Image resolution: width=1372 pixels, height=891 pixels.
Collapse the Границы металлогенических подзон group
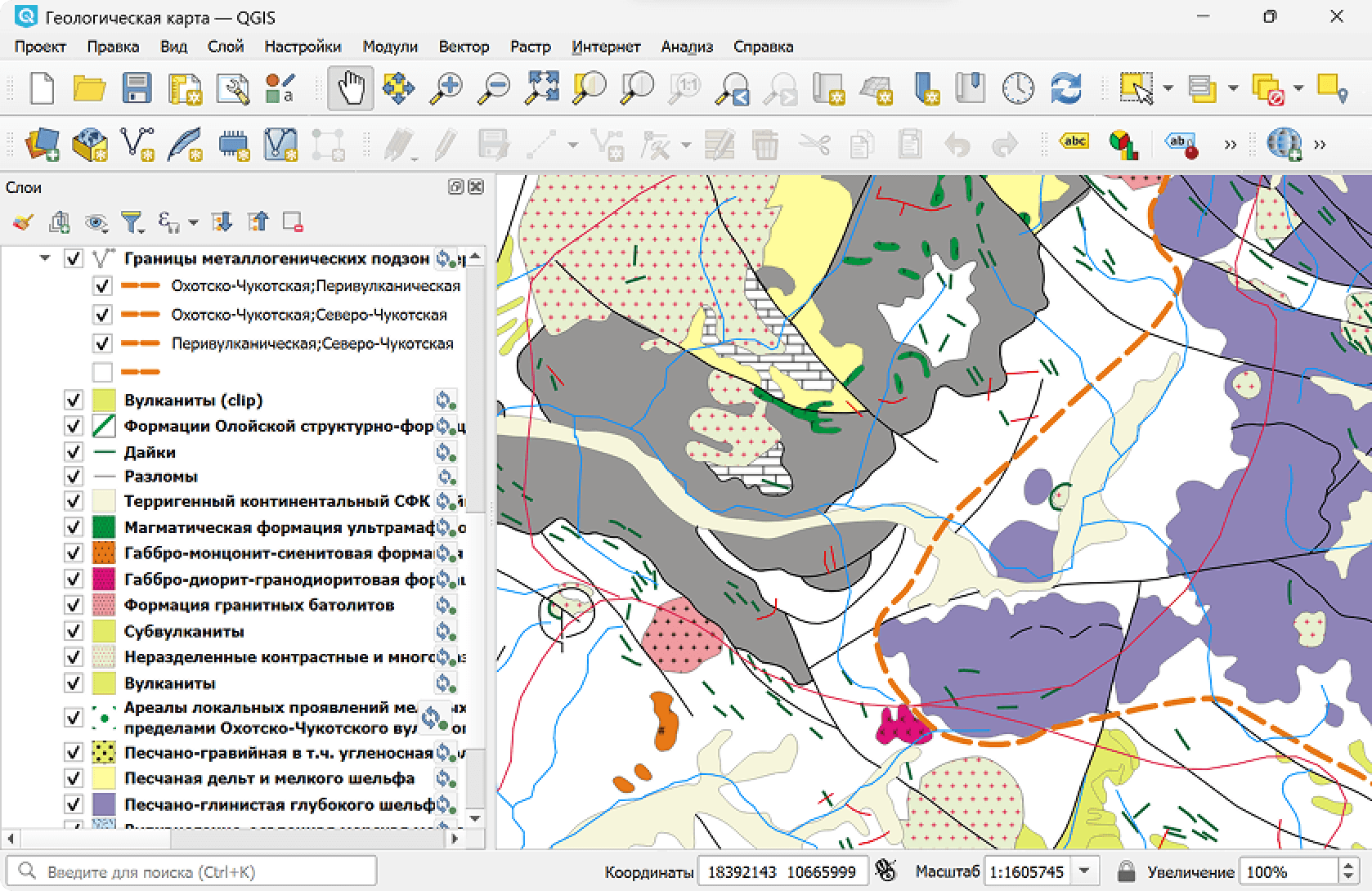tap(45, 258)
